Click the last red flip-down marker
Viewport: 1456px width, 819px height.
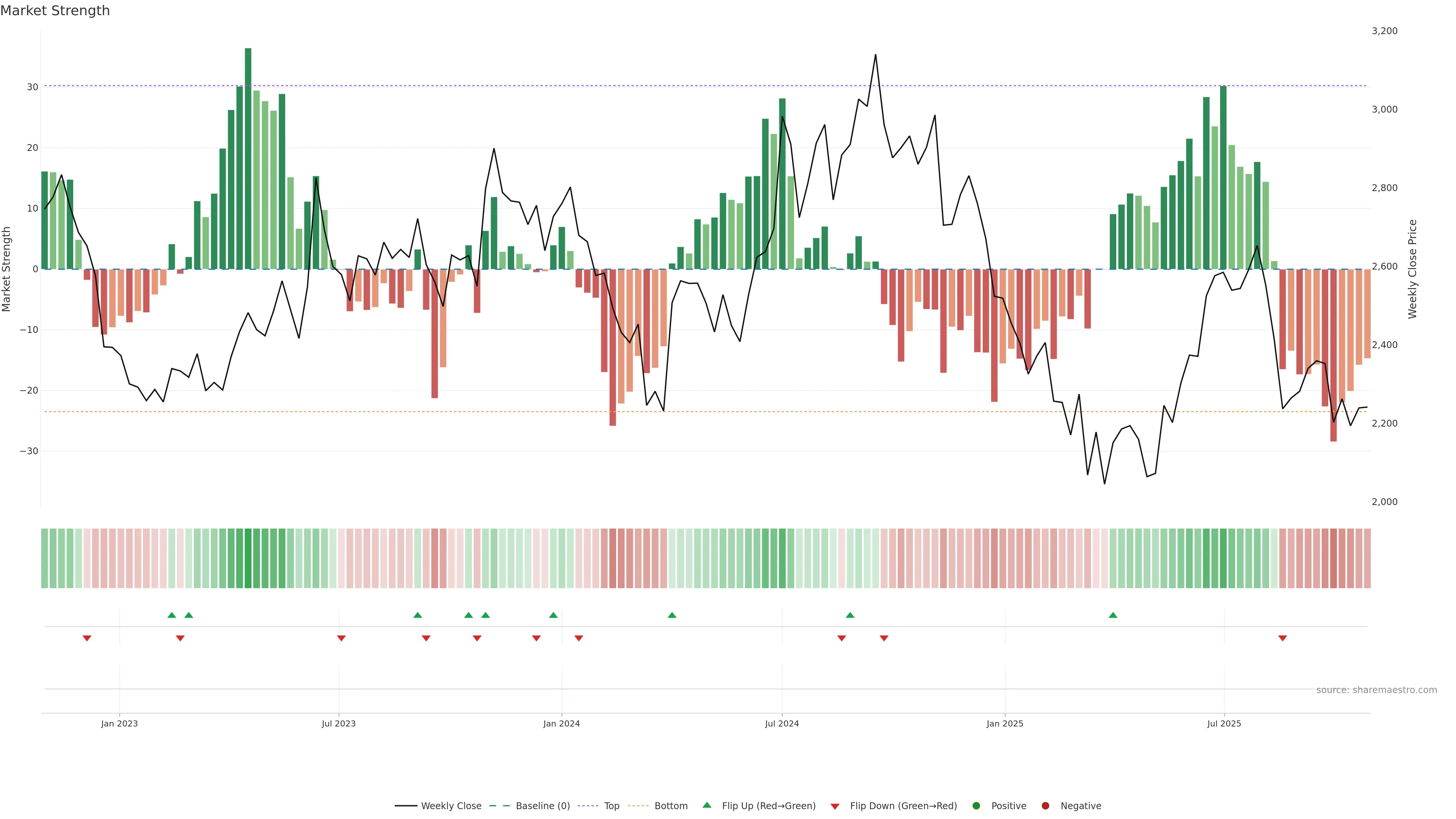pos(1282,638)
